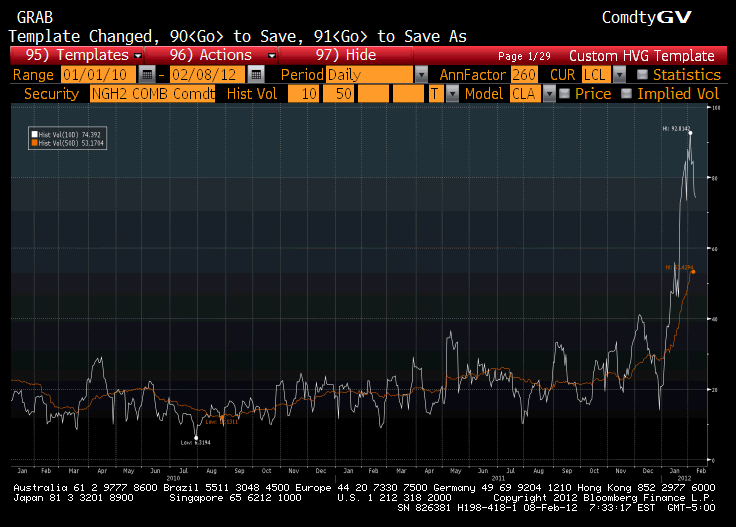Viewport: 736px width, 527px height.
Task: Click the white Hist Vol(10D) legend swatch
Action: pos(34,135)
